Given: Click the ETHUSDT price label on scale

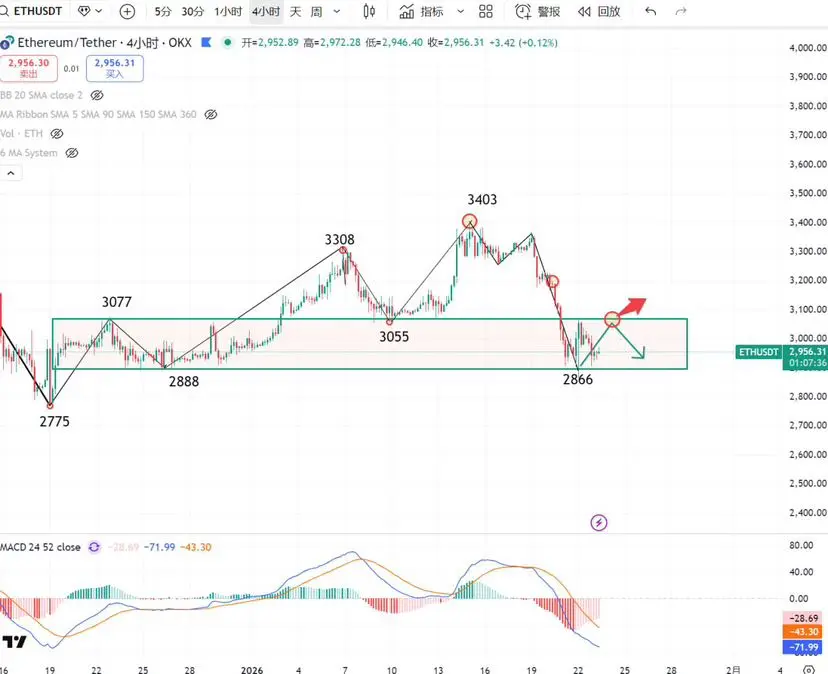Looking at the screenshot, I should tap(758, 352).
